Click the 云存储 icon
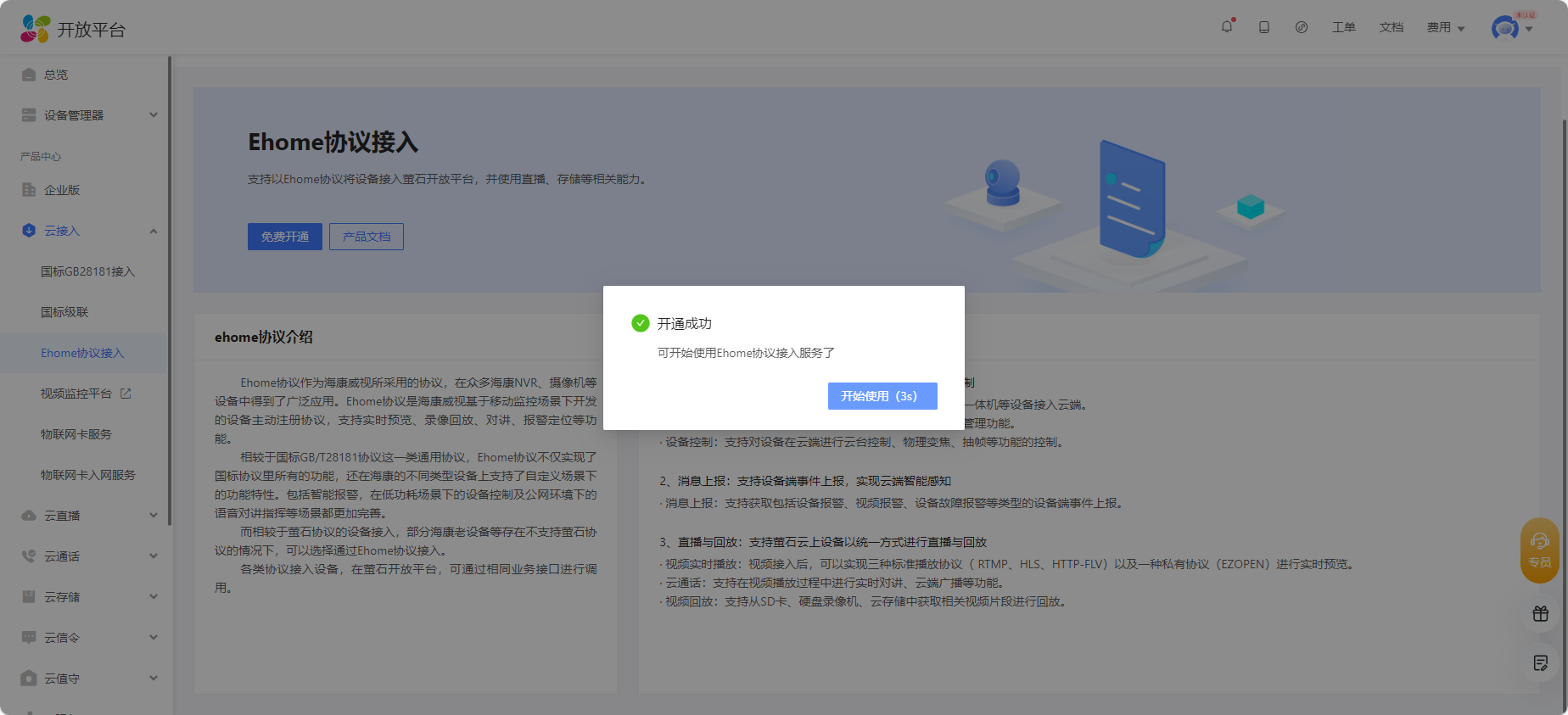The width and height of the screenshot is (1568, 715). tap(29, 597)
